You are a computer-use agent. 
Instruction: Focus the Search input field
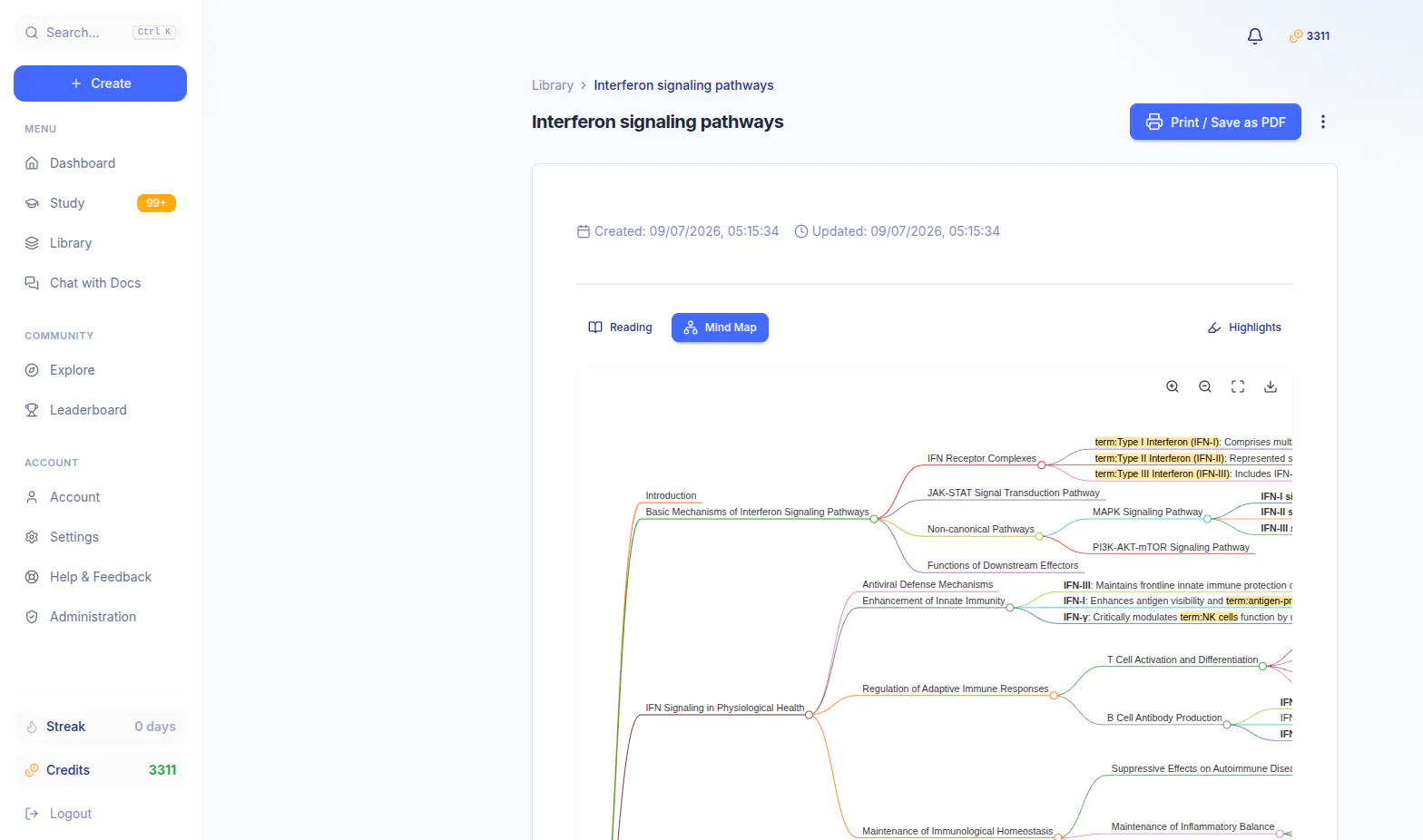[100, 33]
